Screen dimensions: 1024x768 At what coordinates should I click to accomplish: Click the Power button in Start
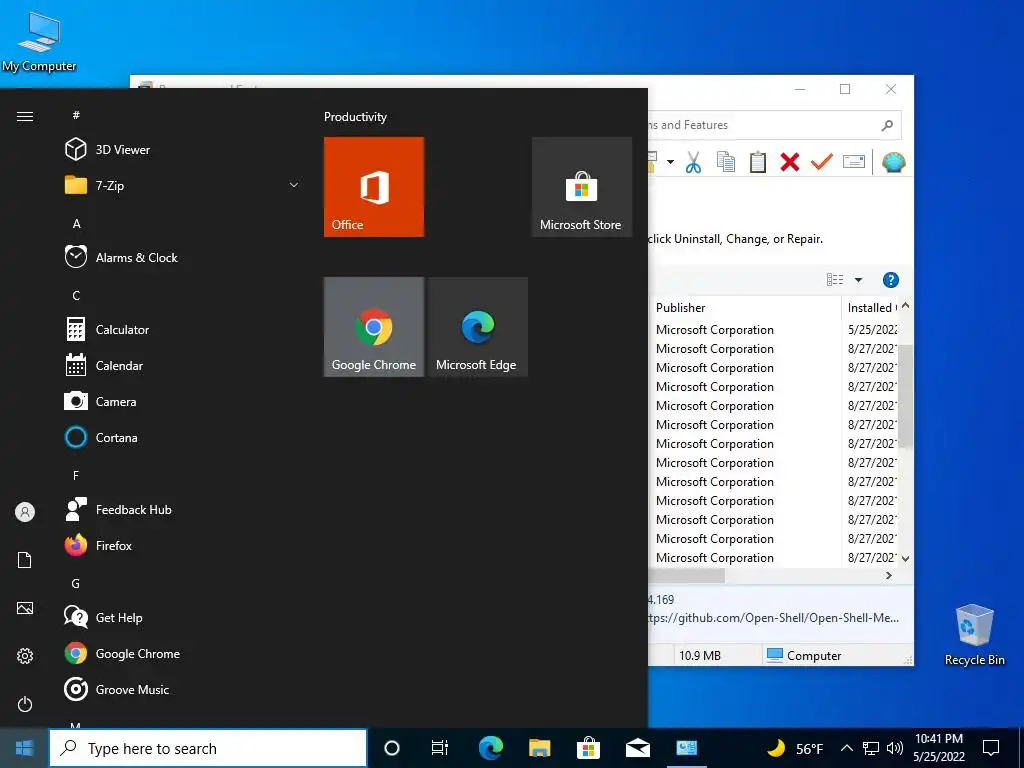point(25,704)
